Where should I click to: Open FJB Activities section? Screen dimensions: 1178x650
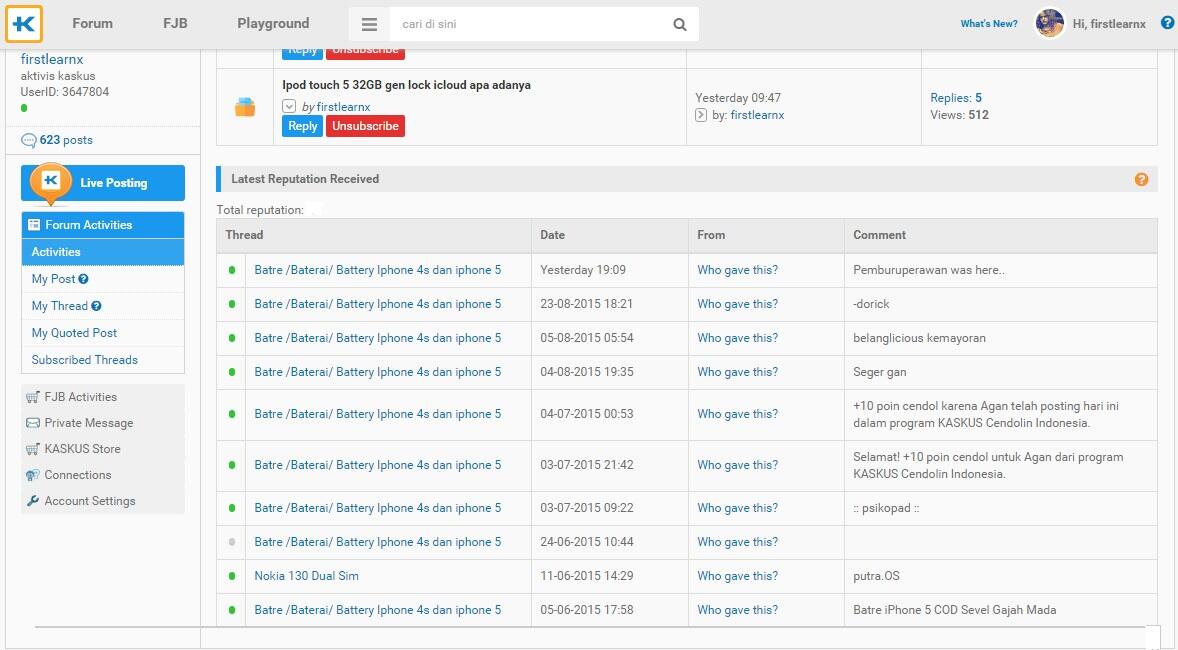tap(103, 397)
